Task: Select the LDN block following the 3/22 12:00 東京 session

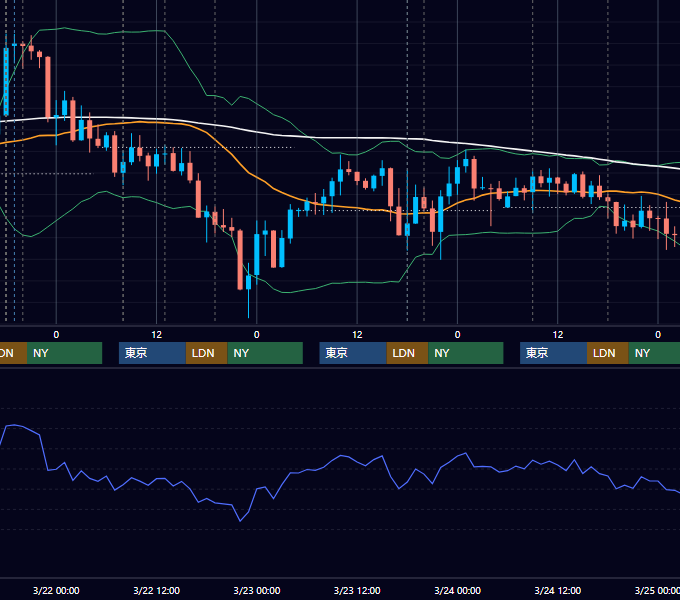Action: (206, 353)
